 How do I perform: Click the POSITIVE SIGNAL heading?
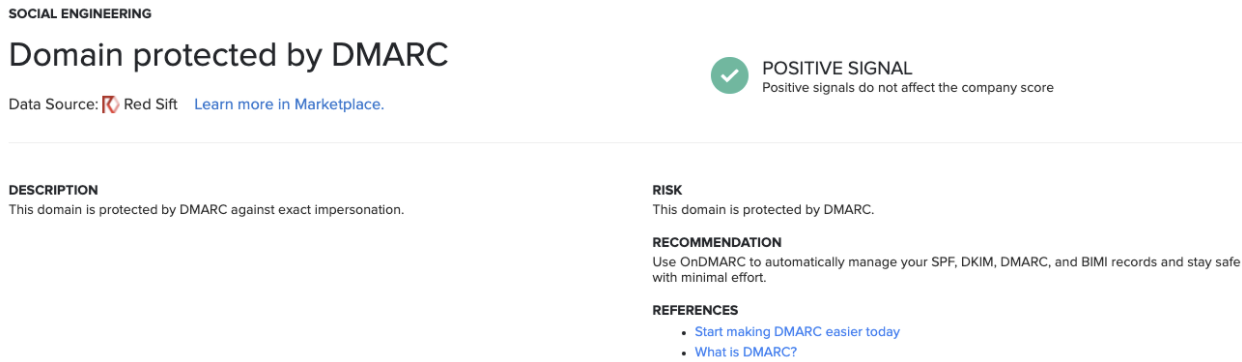(x=837, y=68)
